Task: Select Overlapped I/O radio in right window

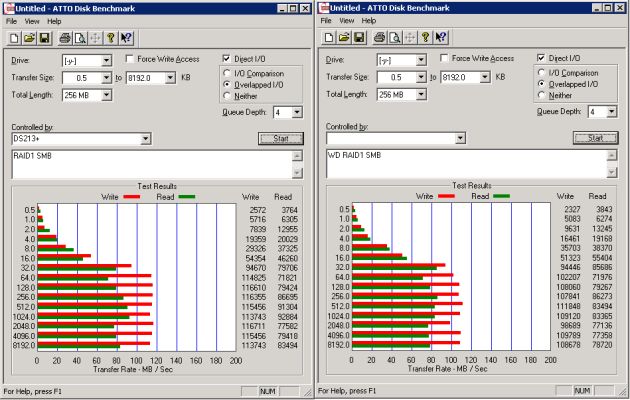Action: (x=542, y=84)
